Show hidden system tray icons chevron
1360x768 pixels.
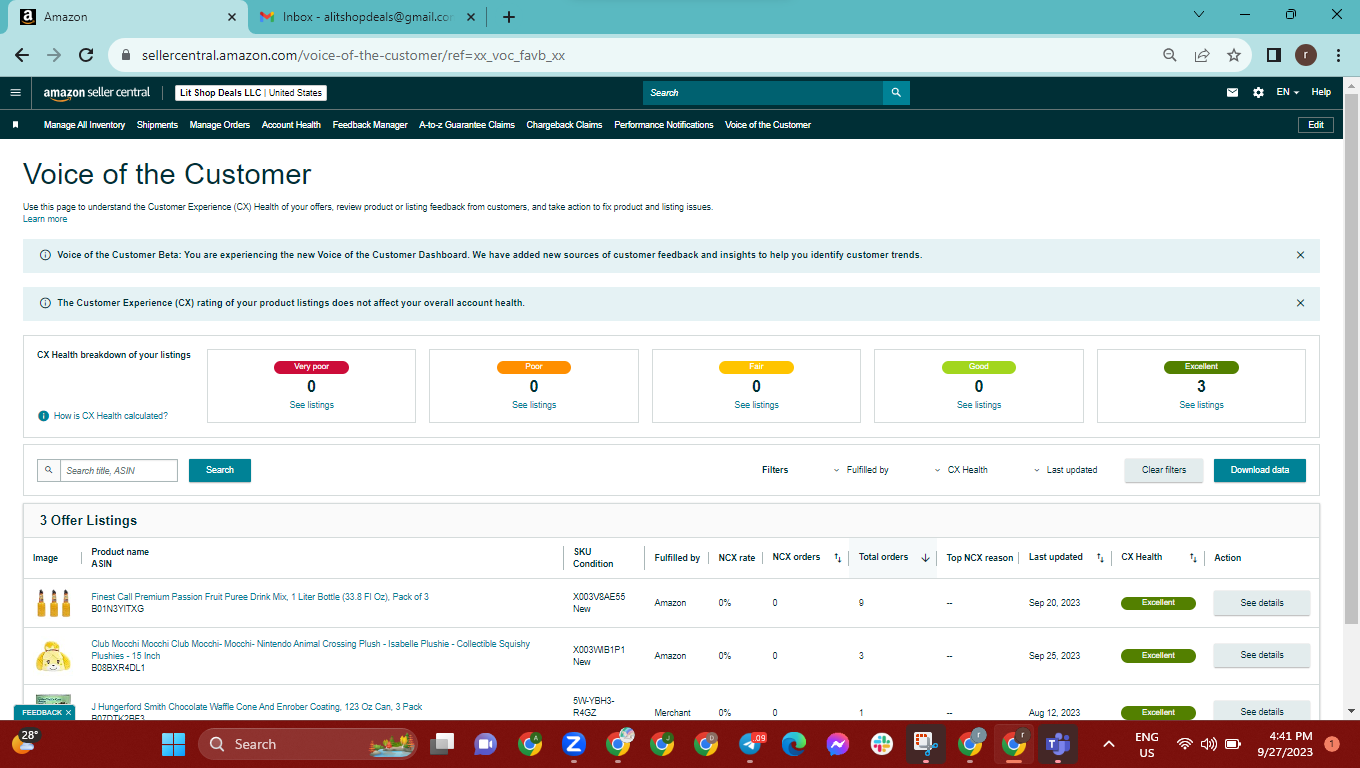(x=1108, y=744)
